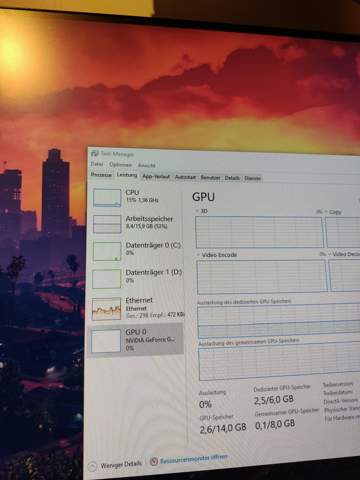Switch to the App-Verlauf tab
360x480 pixels.
point(156,176)
